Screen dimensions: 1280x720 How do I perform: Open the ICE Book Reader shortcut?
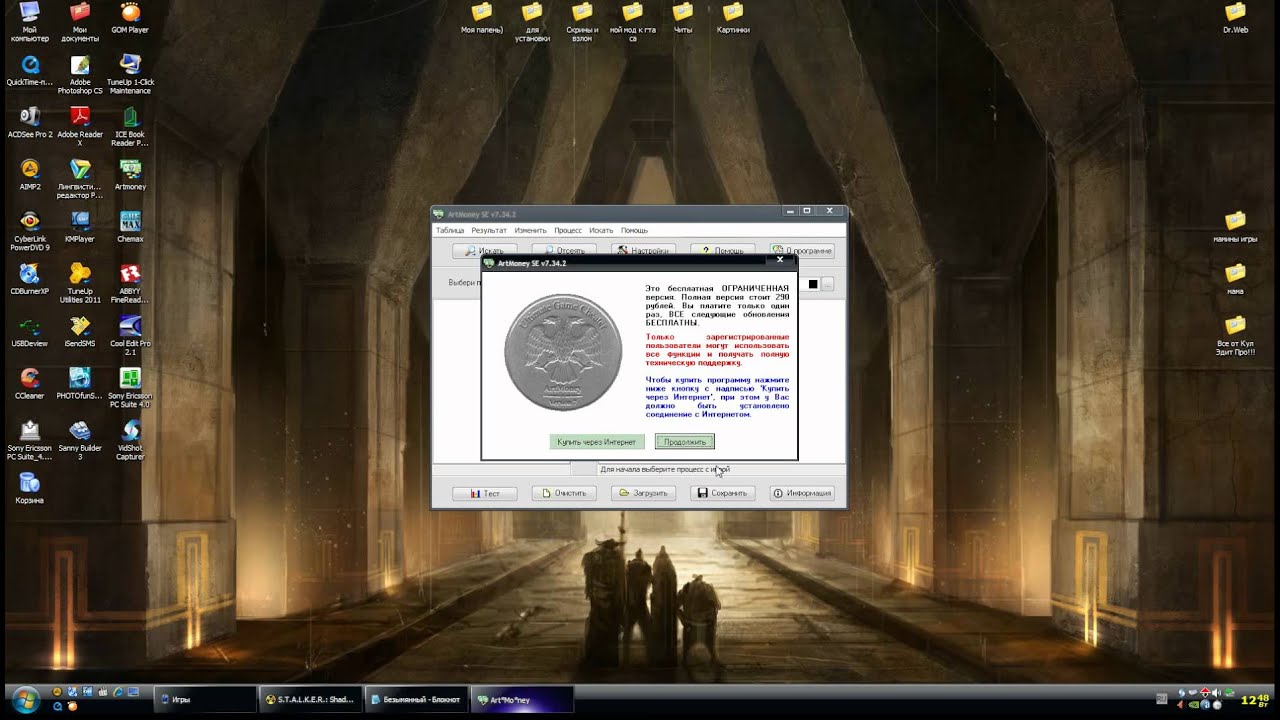pyautogui.click(x=130, y=126)
